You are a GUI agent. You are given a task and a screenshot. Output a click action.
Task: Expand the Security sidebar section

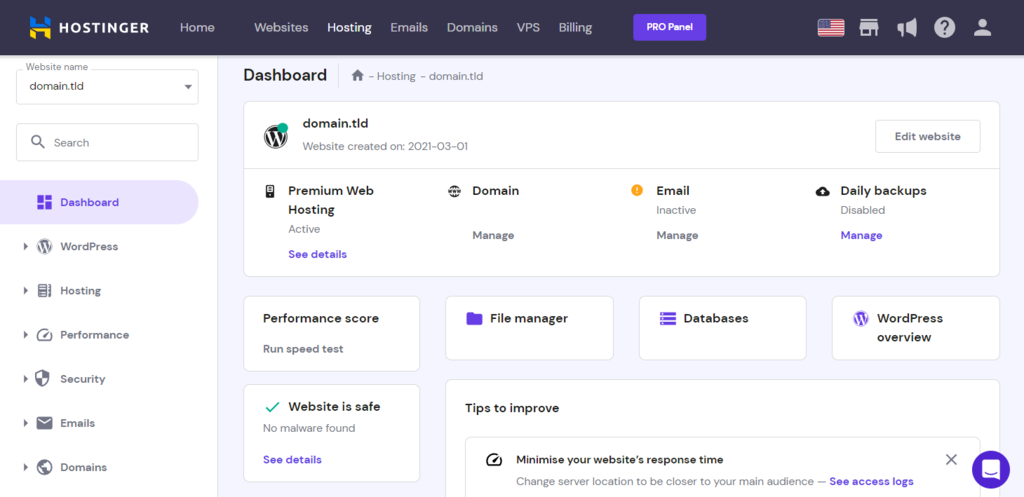[x=82, y=379]
